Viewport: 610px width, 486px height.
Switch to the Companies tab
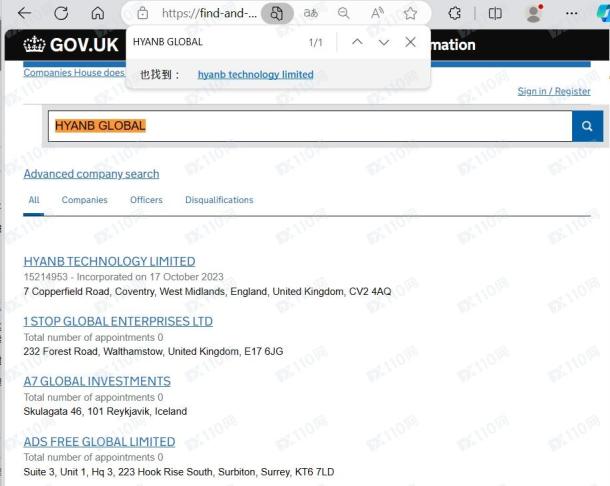tap(84, 200)
